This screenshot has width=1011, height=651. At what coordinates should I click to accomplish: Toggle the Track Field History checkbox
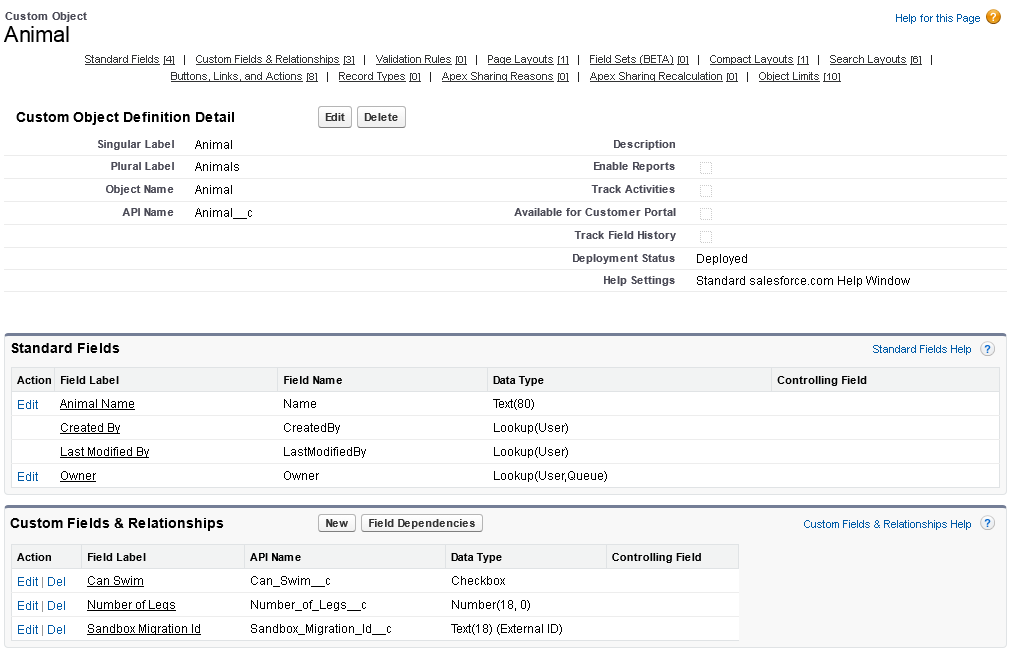(x=706, y=236)
